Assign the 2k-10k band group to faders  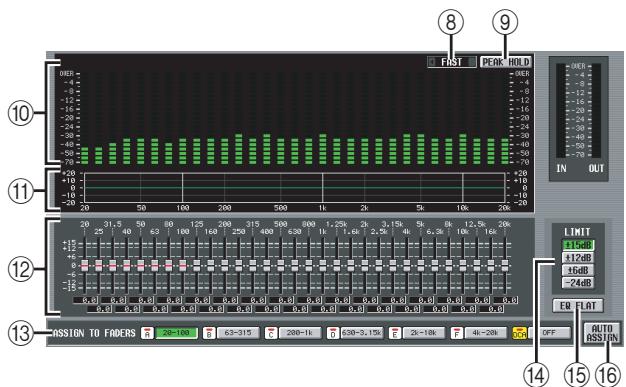click(424, 333)
